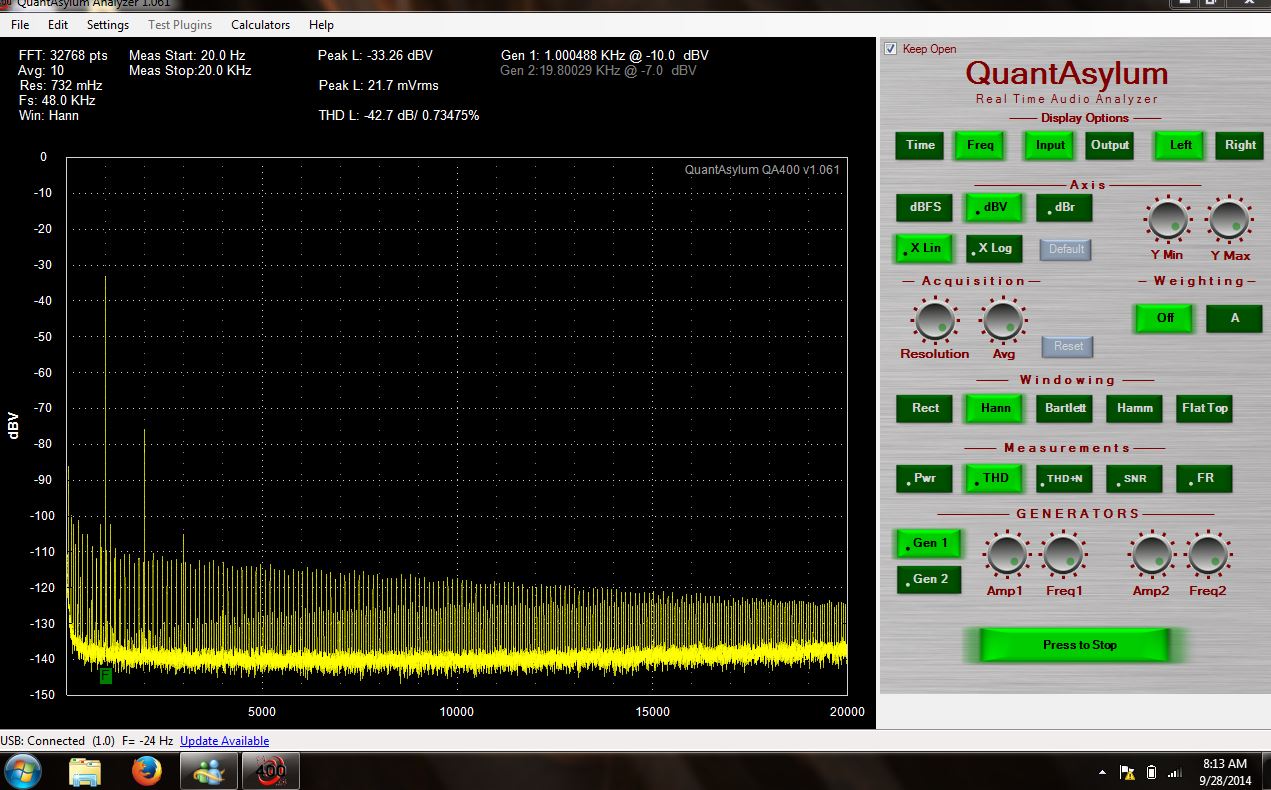Open the Windows Live Messenger taskbar icon
The image size is (1271, 790).
pos(209,771)
